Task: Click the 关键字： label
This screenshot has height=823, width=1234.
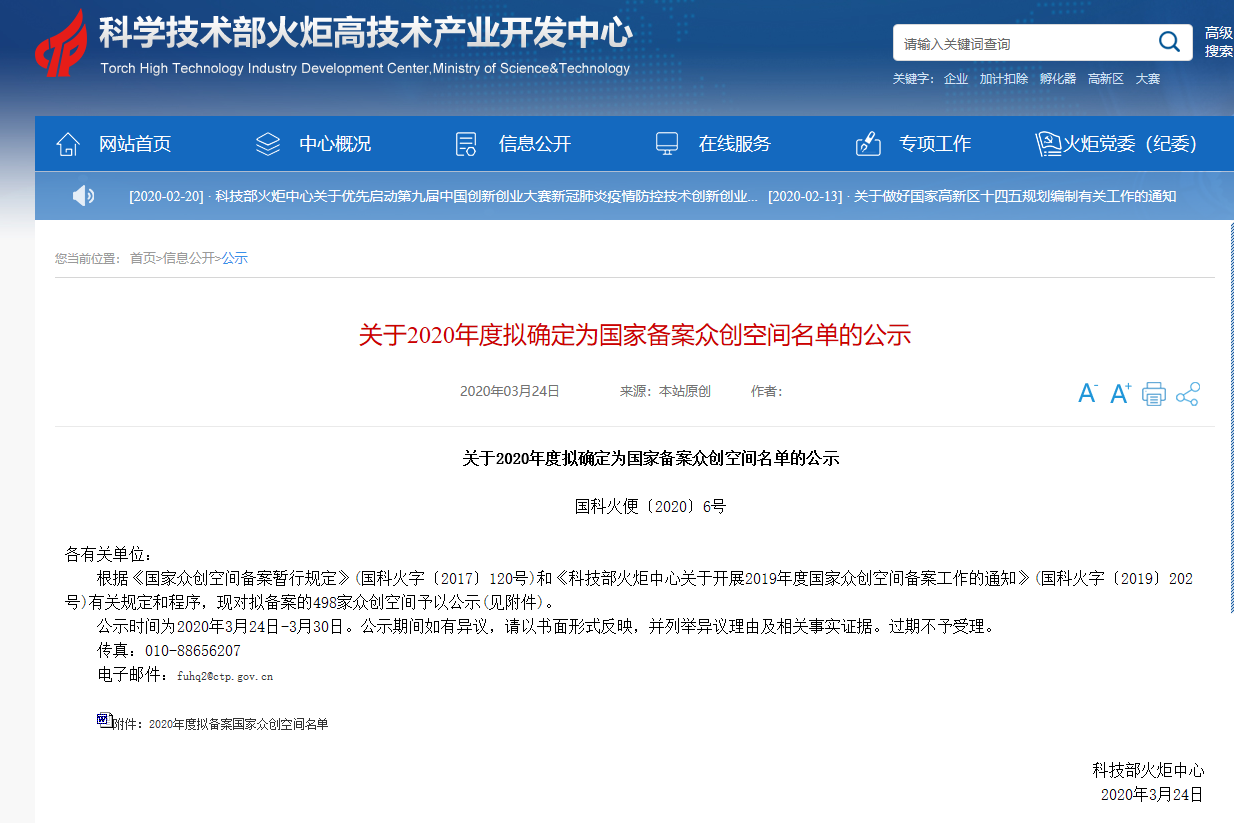Action: click(x=914, y=79)
